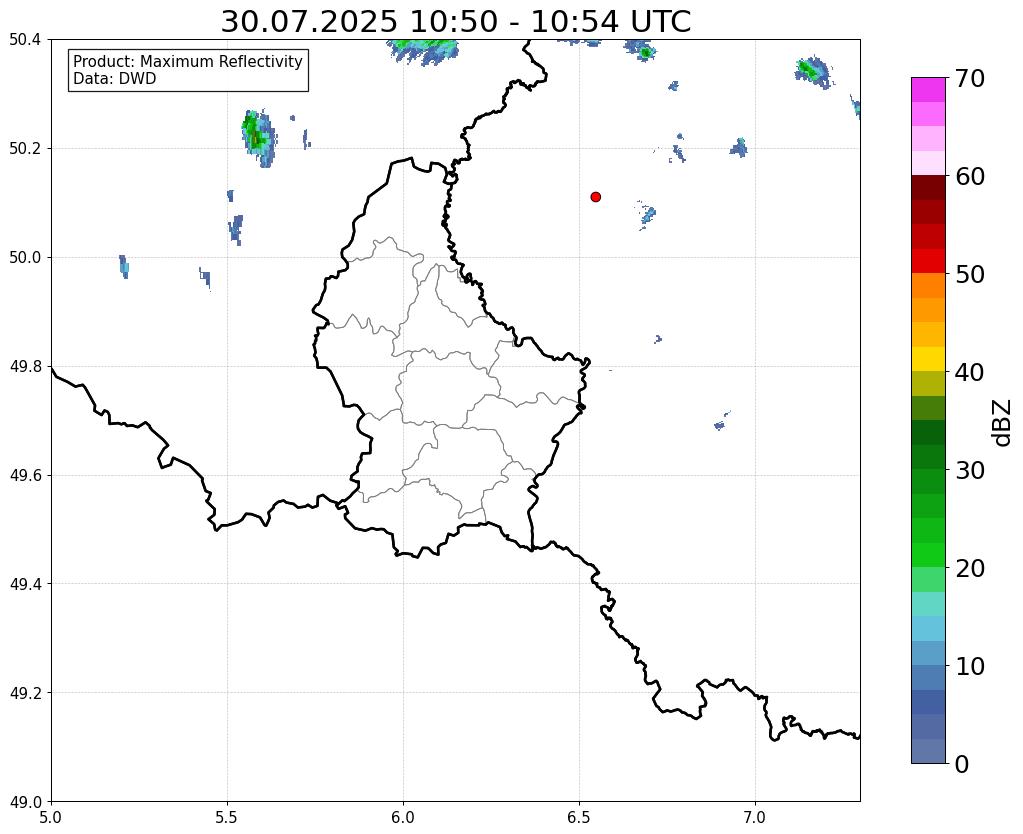Click the 5.5 longitude axis label
The height and width of the screenshot is (834, 1023).
point(227,817)
